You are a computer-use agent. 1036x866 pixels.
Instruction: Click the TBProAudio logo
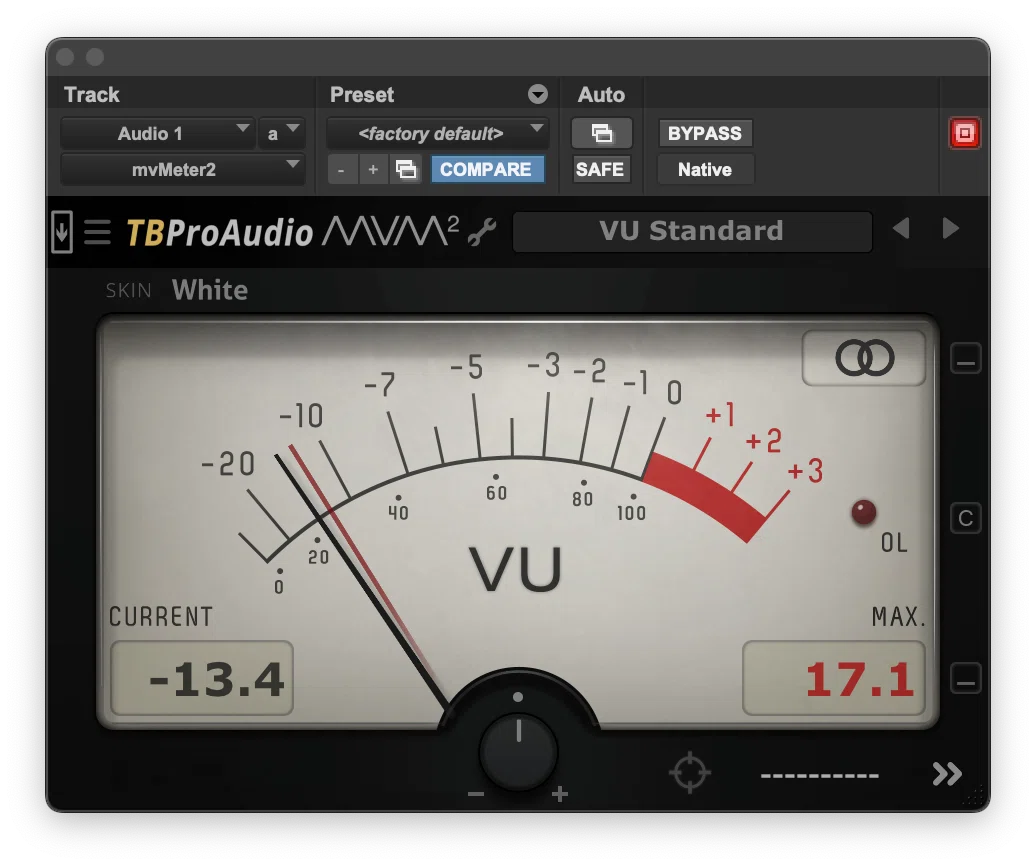pos(220,233)
